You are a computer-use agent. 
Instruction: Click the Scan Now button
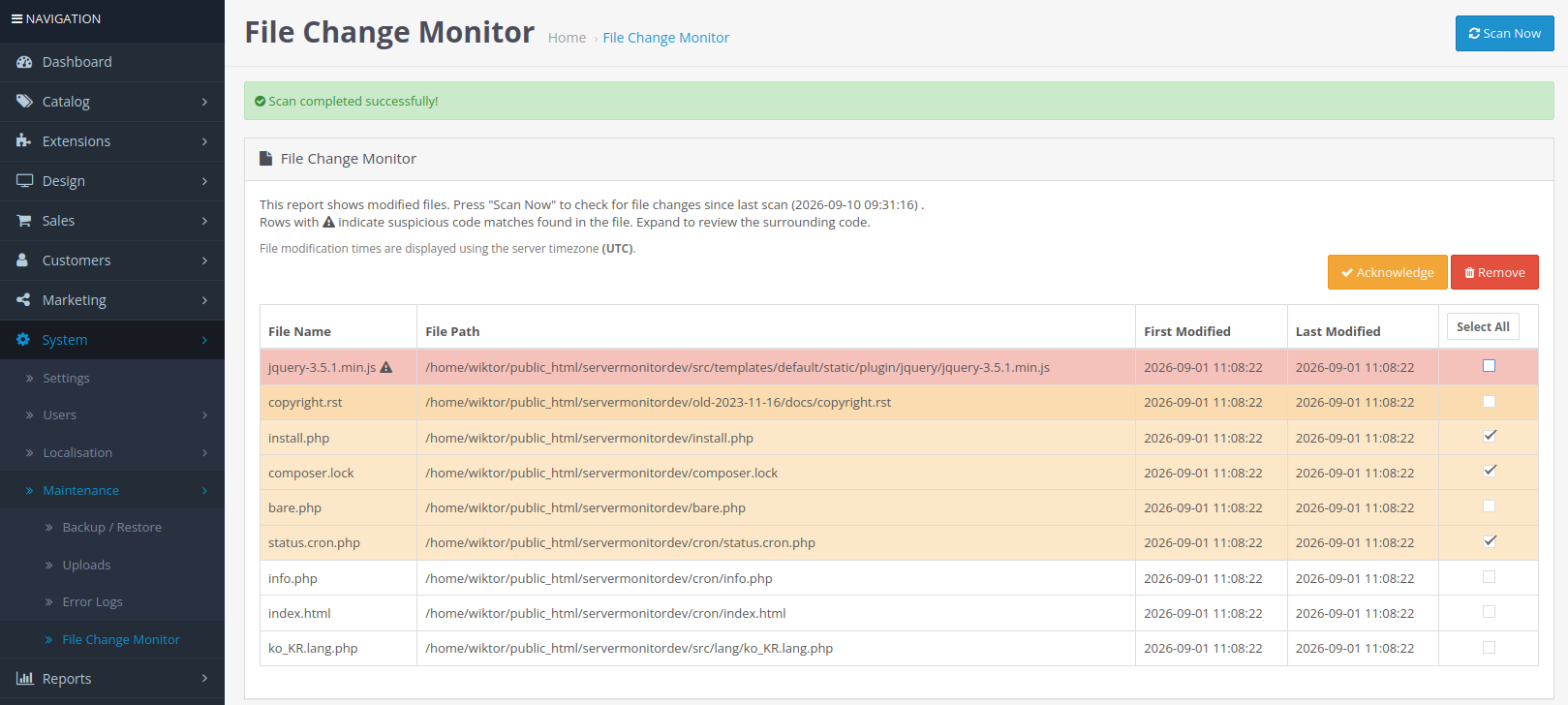(x=1504, y=33)
